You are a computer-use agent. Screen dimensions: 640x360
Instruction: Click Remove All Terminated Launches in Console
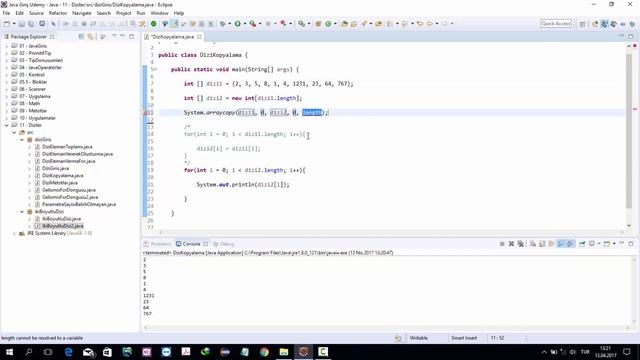520,244
